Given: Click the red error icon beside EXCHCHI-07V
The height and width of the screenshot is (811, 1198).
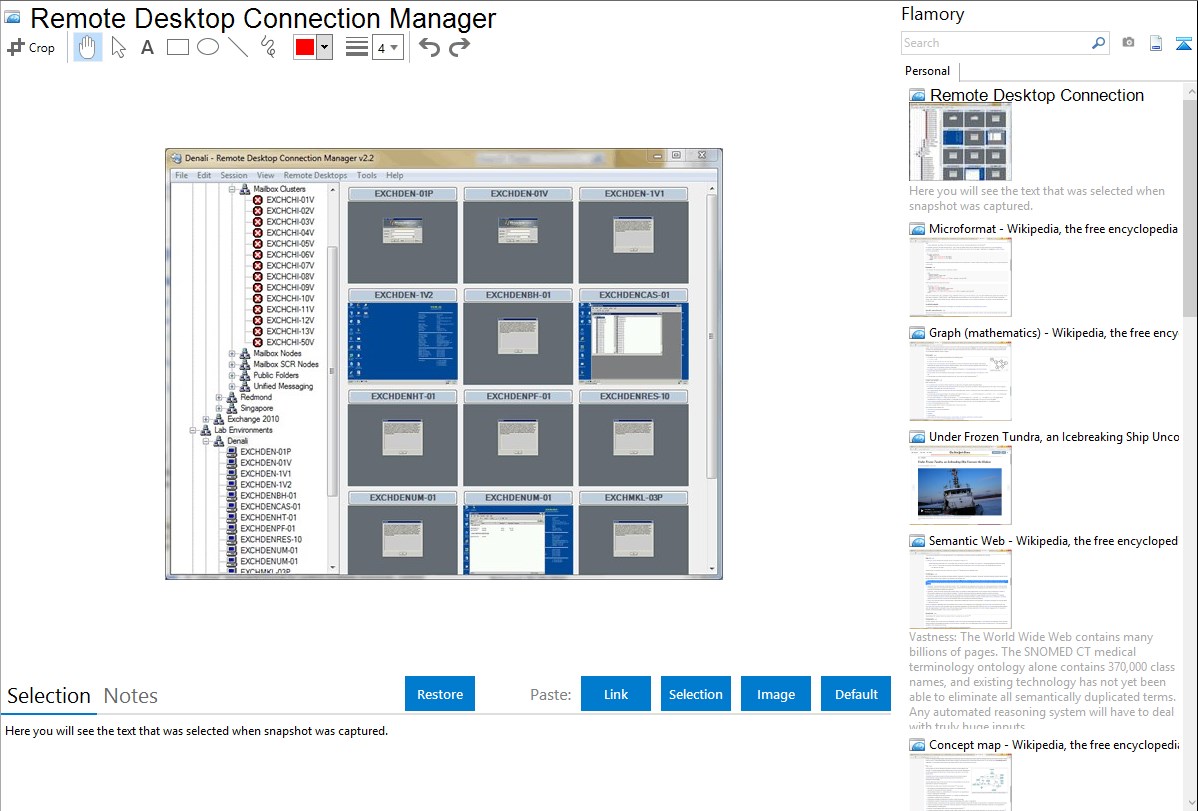Looking at the screenshot, I should coord(257,265).
